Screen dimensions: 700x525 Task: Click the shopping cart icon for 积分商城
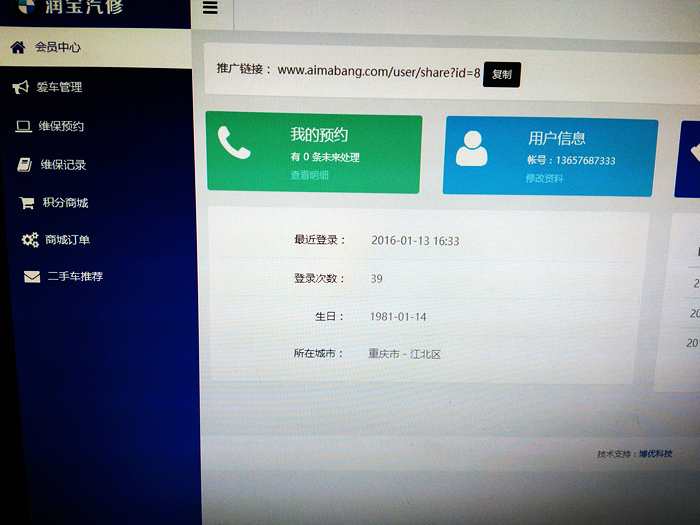point(27,203)
